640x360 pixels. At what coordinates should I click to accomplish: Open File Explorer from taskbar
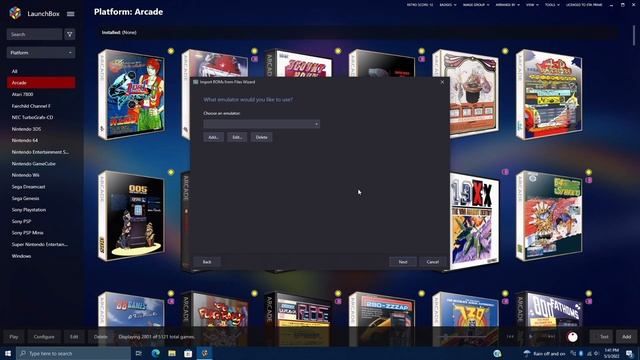point(172,353)
